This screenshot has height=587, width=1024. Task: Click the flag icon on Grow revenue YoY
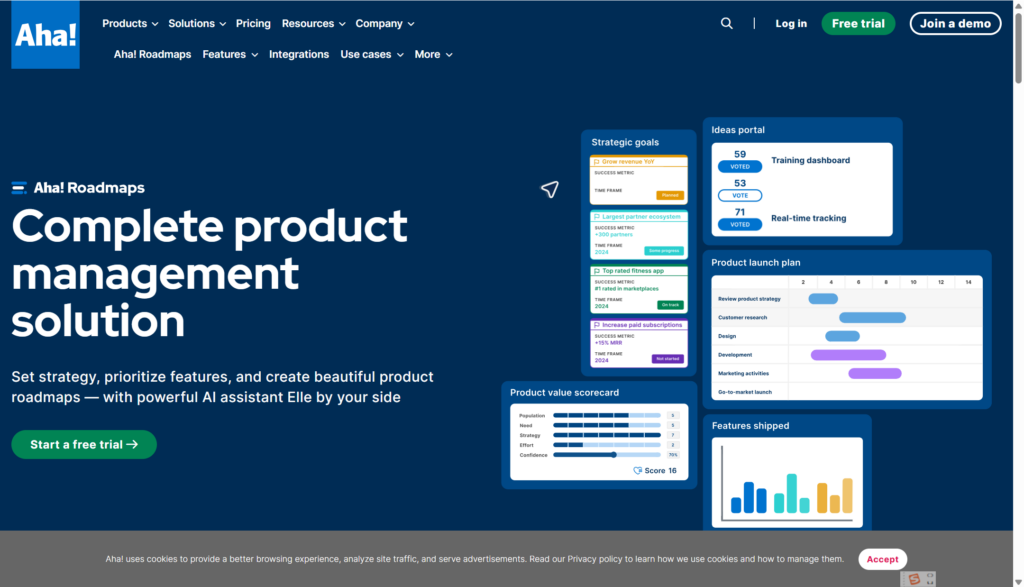point(596,161)
